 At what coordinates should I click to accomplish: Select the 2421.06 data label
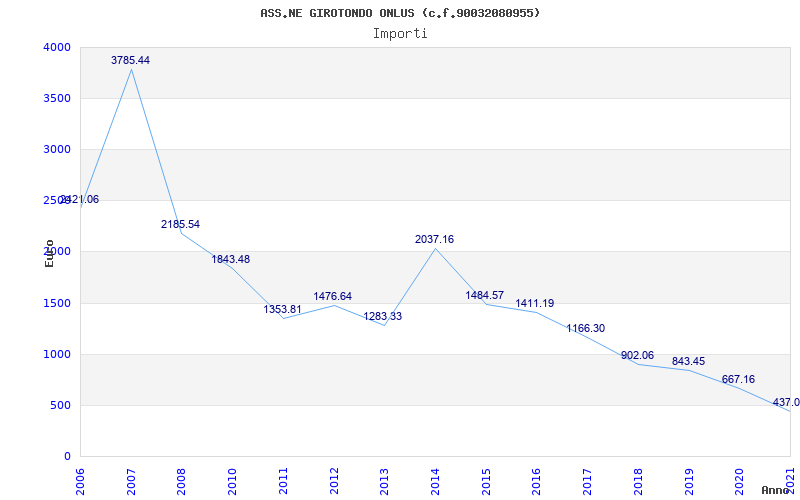coord(80,199)
